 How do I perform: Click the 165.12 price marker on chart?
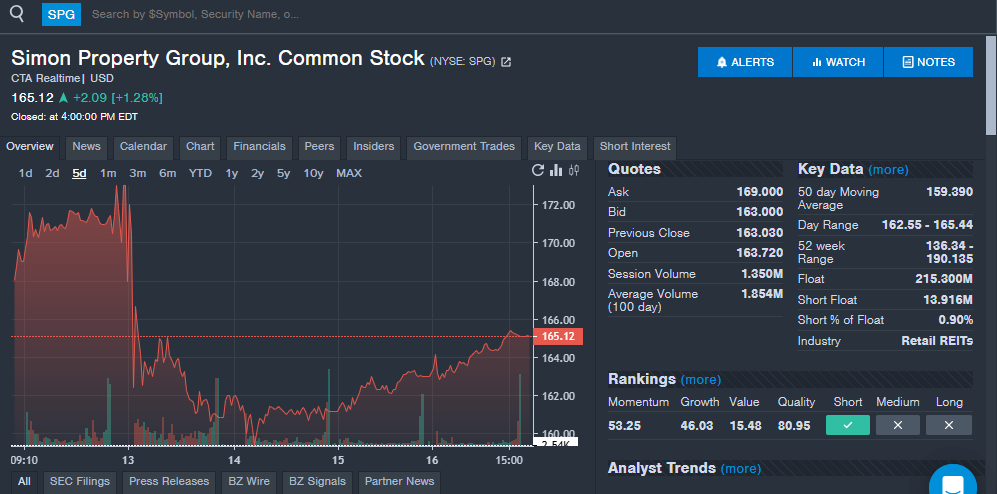[558, 336]
